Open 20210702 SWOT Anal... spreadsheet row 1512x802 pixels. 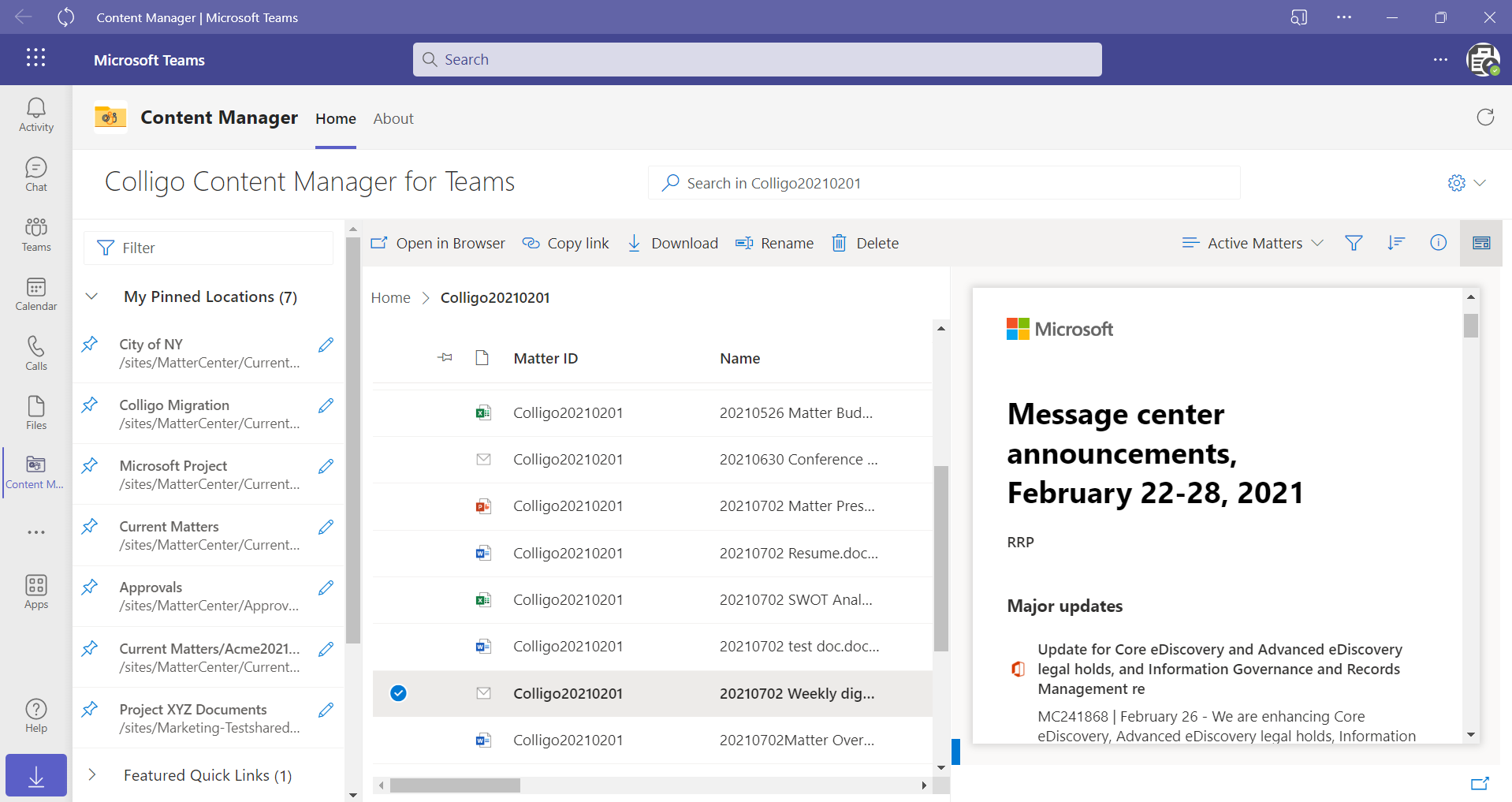click(x=652, y=600)
